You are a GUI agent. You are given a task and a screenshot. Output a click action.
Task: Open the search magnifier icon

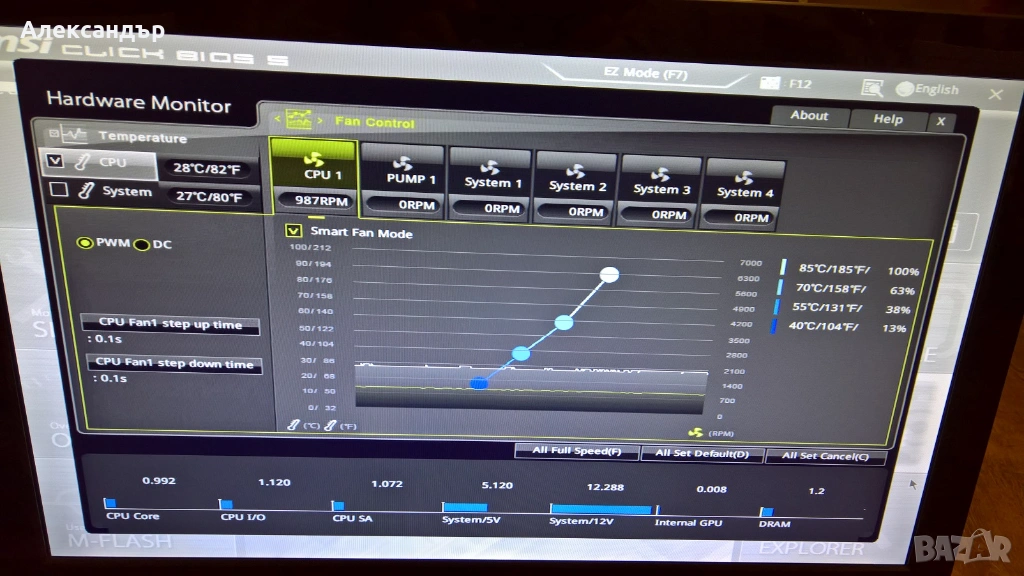pos(871,89)
